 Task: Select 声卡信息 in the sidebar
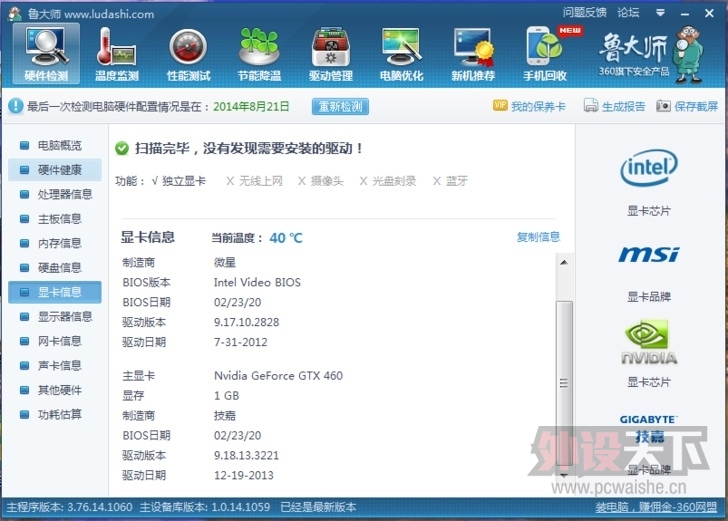(x=55, y=365)
